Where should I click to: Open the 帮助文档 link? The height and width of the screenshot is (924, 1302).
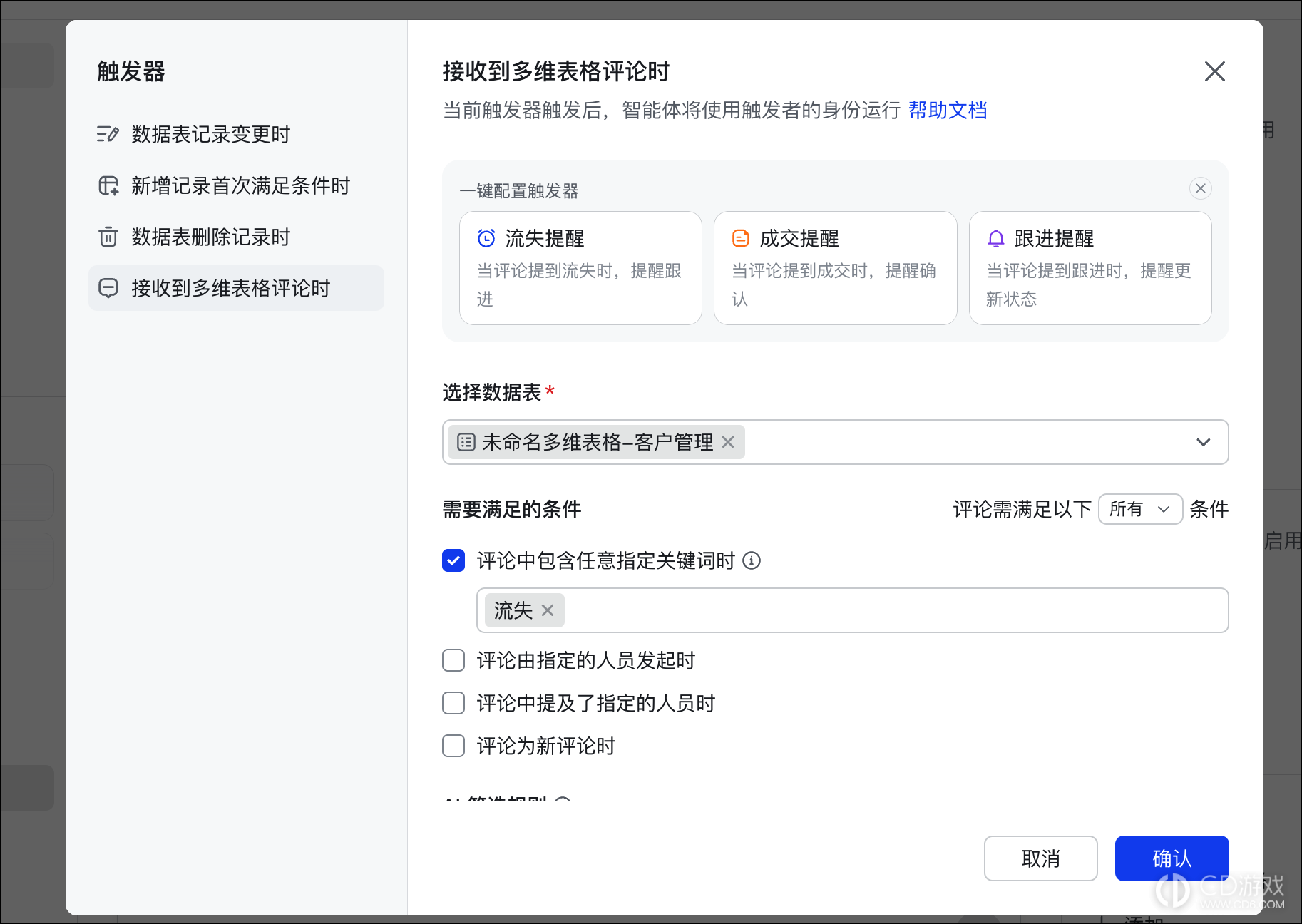[948, 110]
